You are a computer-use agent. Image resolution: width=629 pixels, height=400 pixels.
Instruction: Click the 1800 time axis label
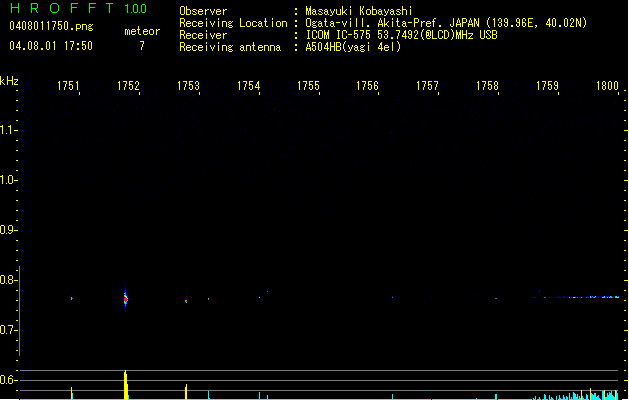607,86
